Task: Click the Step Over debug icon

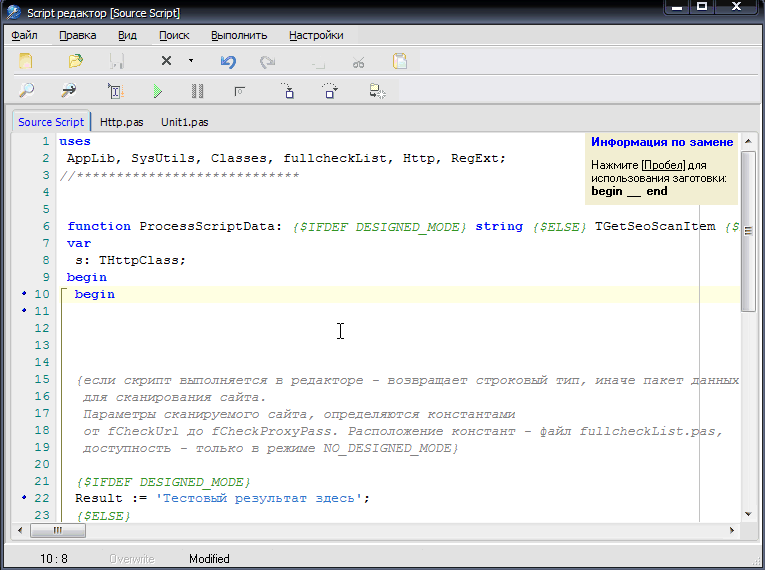Action: click(330, 91)
